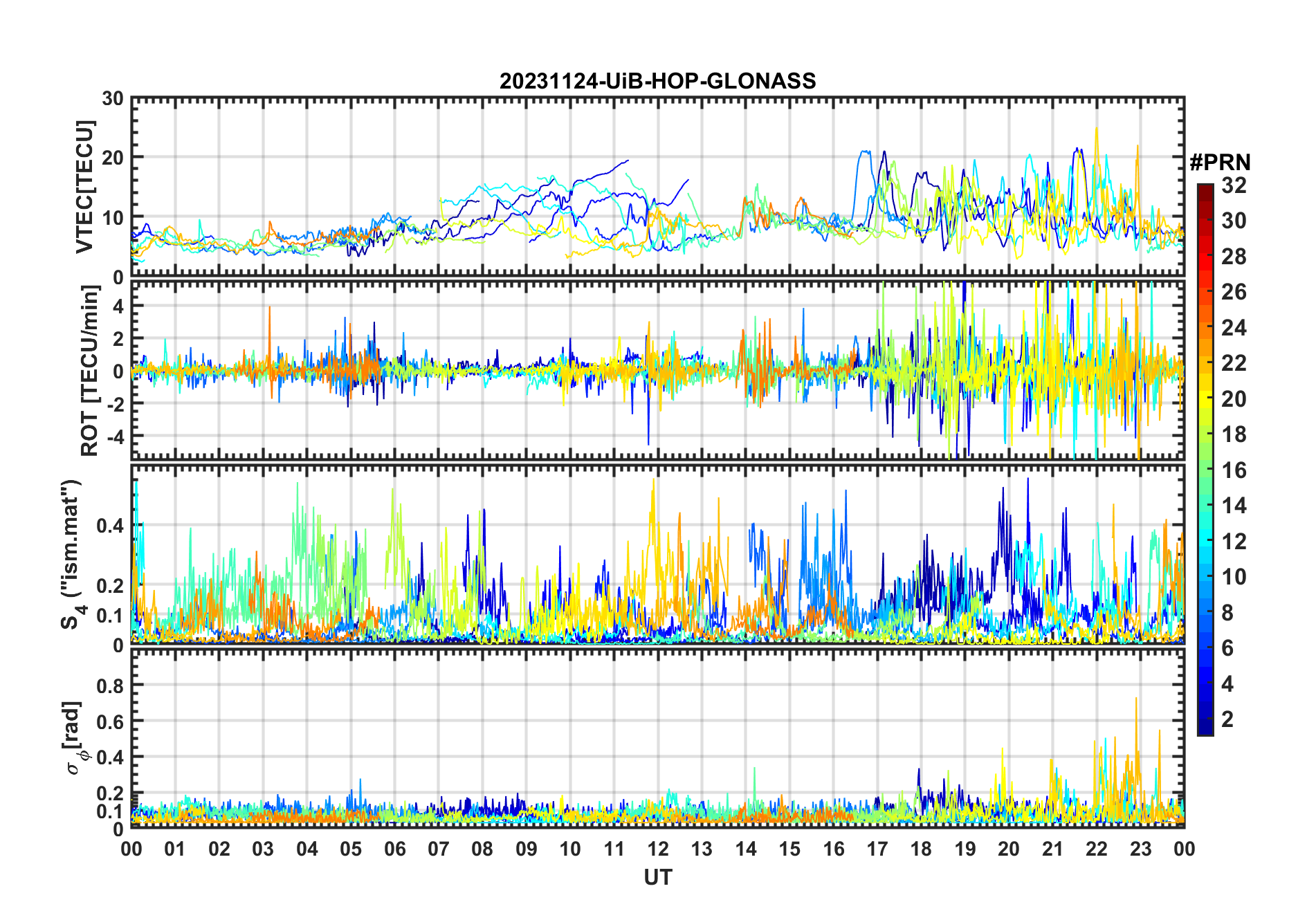
Task: Select the dark red top of colorbar
Action: click(x=1205, y=190)
